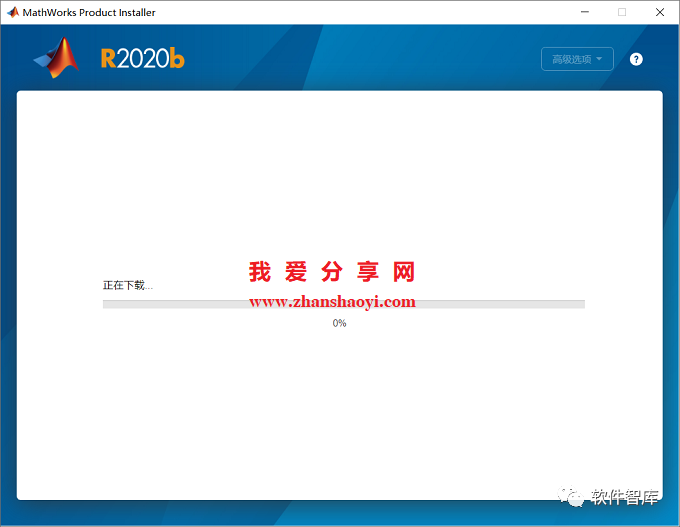Screen dimensions: 680x527
Task: Minimize the MathWorks Product Installer window
Action: pos(585,12)
